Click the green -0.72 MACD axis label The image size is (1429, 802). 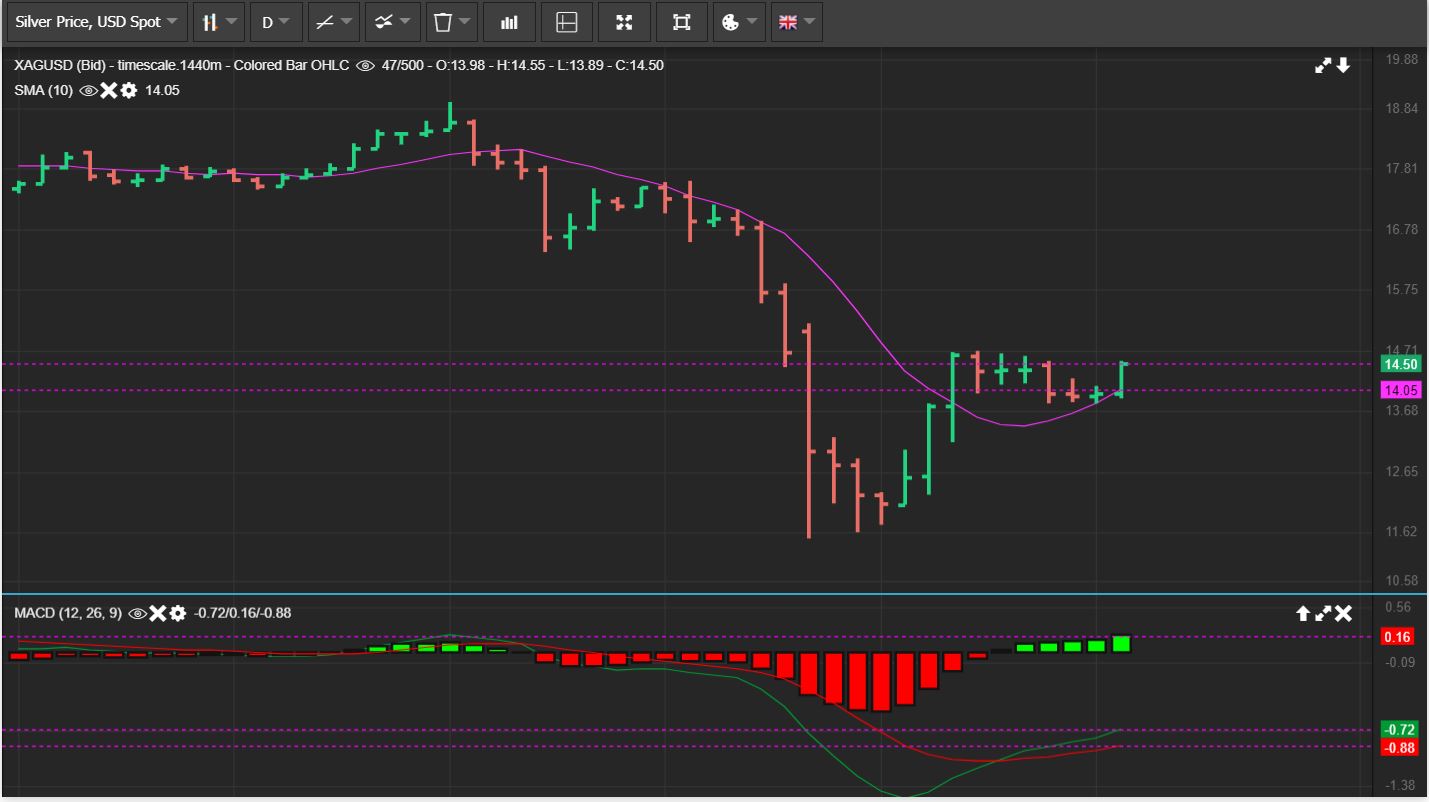(1397, 729)
